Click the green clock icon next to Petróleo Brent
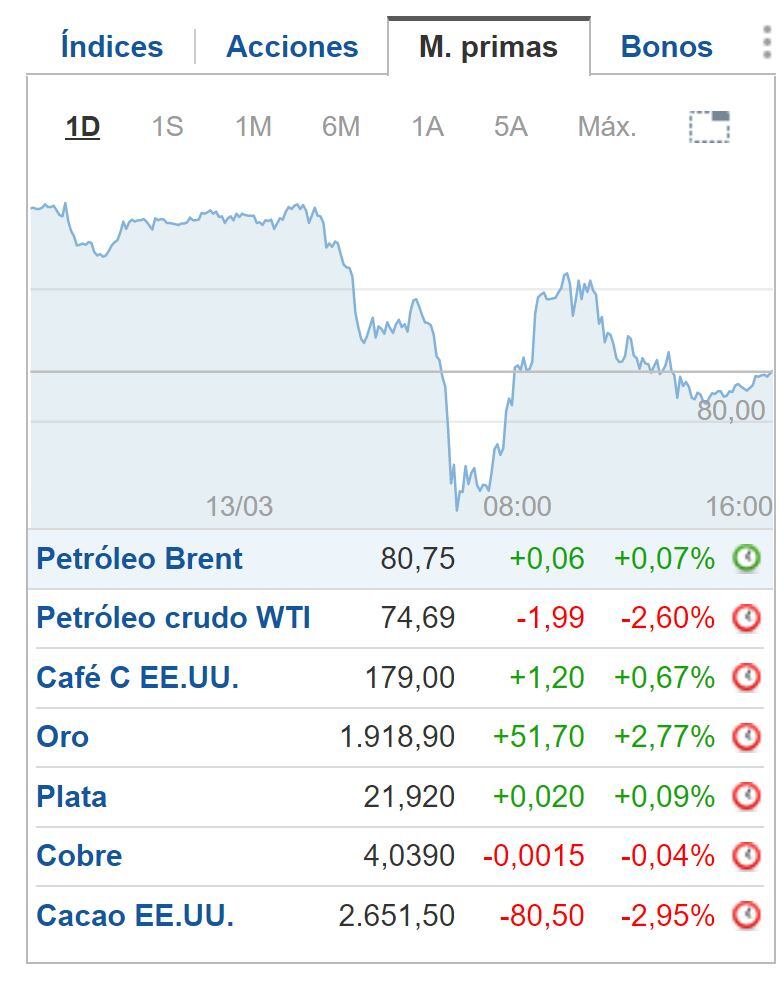Image resolution: width=784 pixels, height=991 pixels. coord(748,558)
